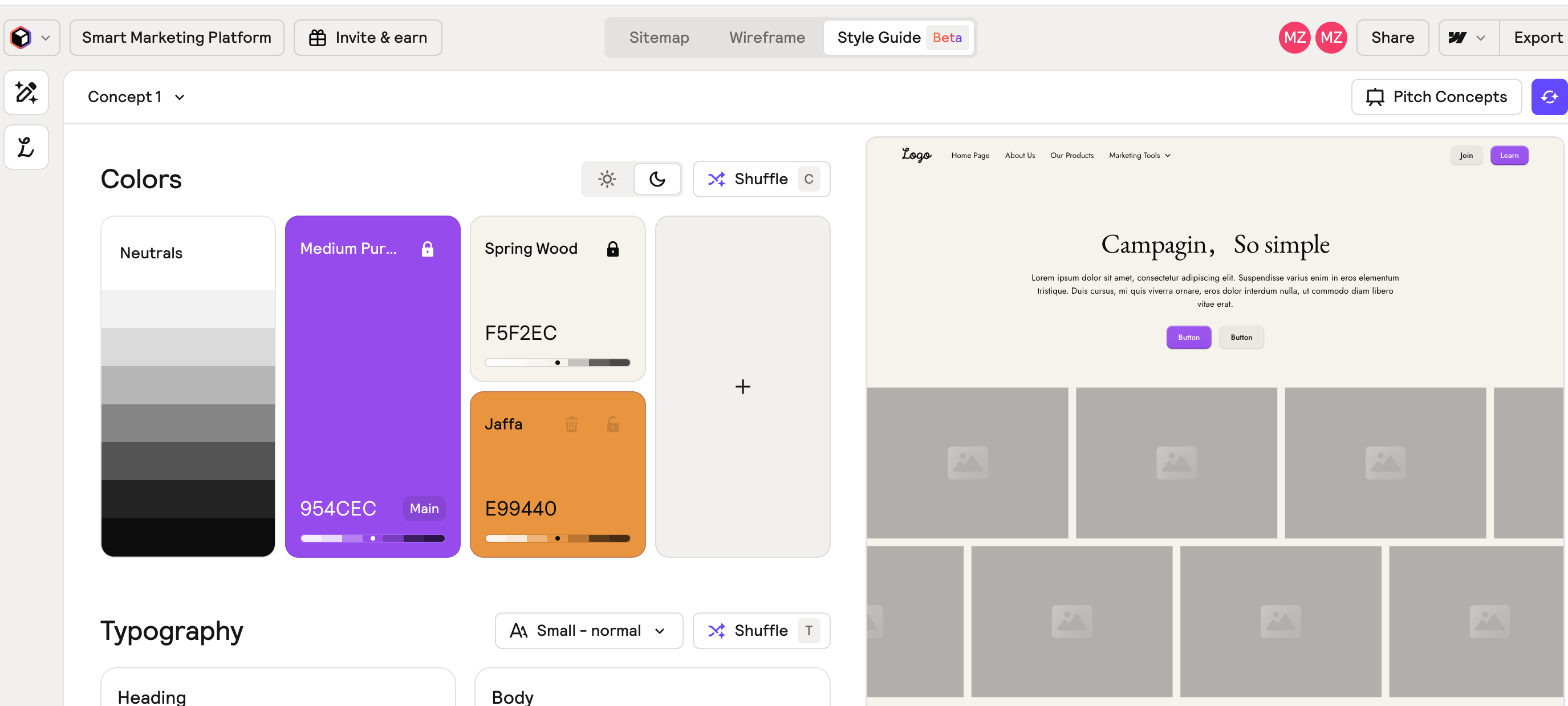Screen dimensions: 1568x706
Task: Select the lightest grey Neutrals swatch
Action: 188,309
